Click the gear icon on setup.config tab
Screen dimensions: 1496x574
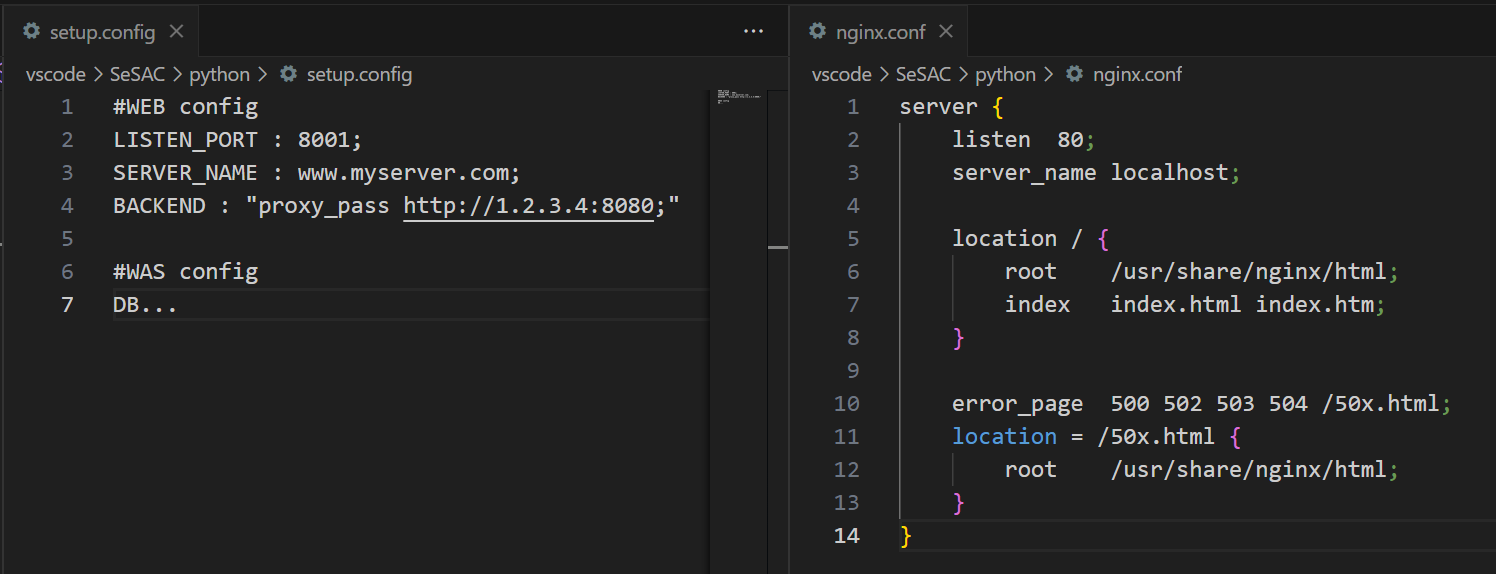click(32, 32)
